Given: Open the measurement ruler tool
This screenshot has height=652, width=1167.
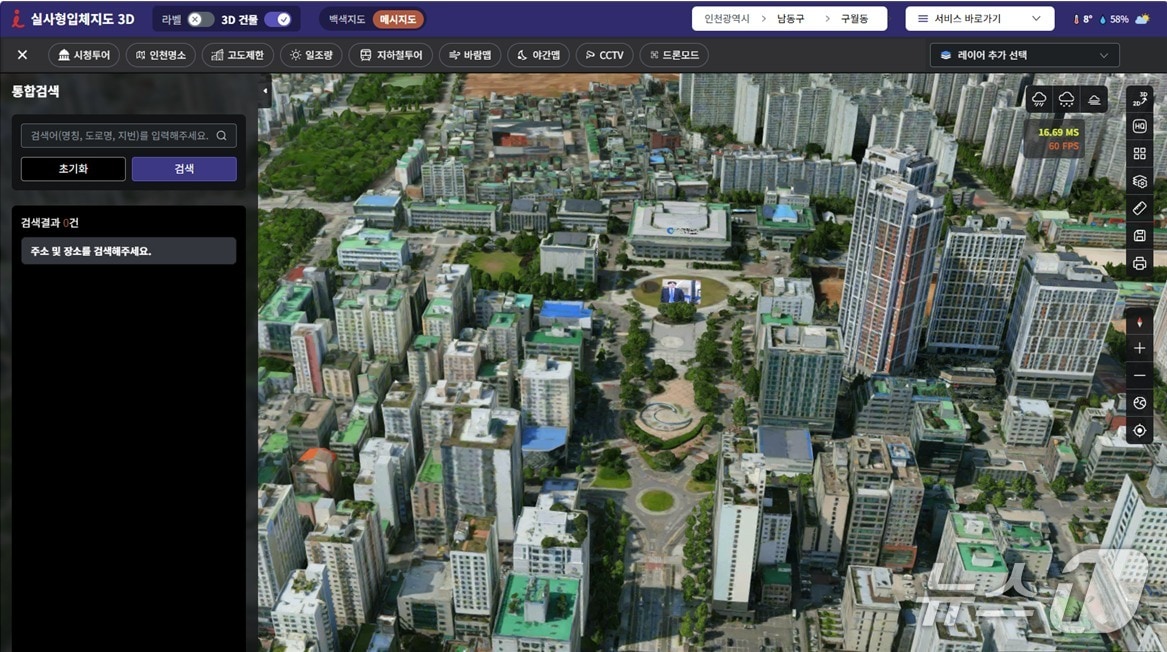Looking at the screenshot, I should tap(1139, 207).
